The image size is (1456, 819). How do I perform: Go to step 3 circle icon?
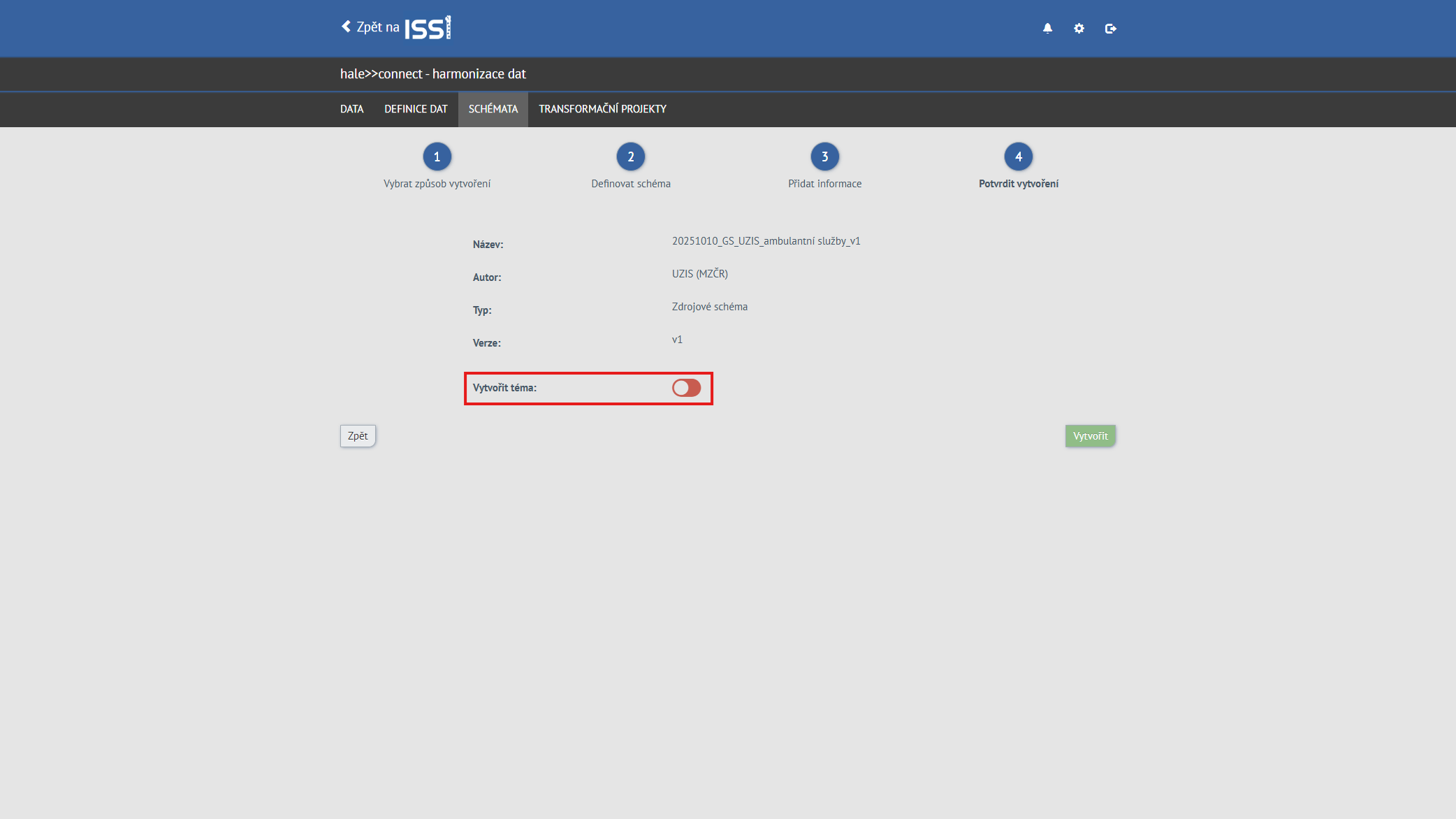coord(824,157)
